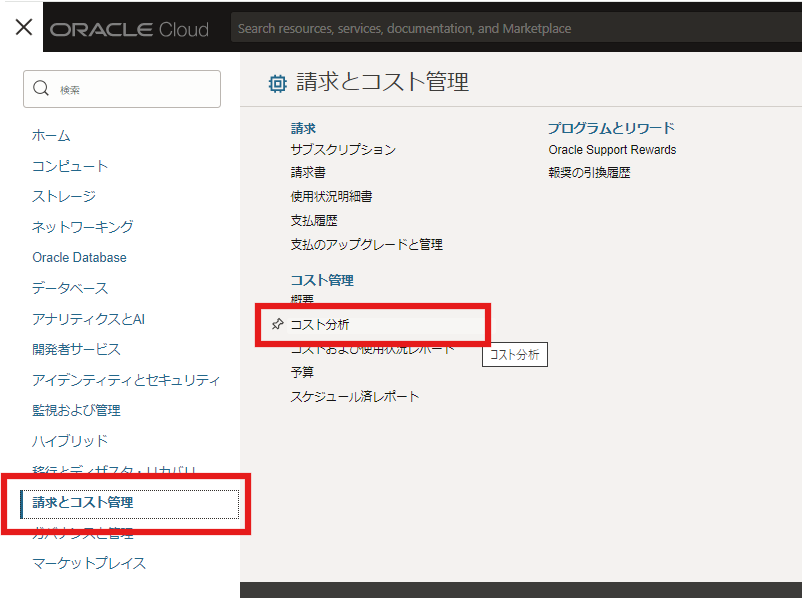
Task: Open the Oracle Database menu section
Action: 79,257
